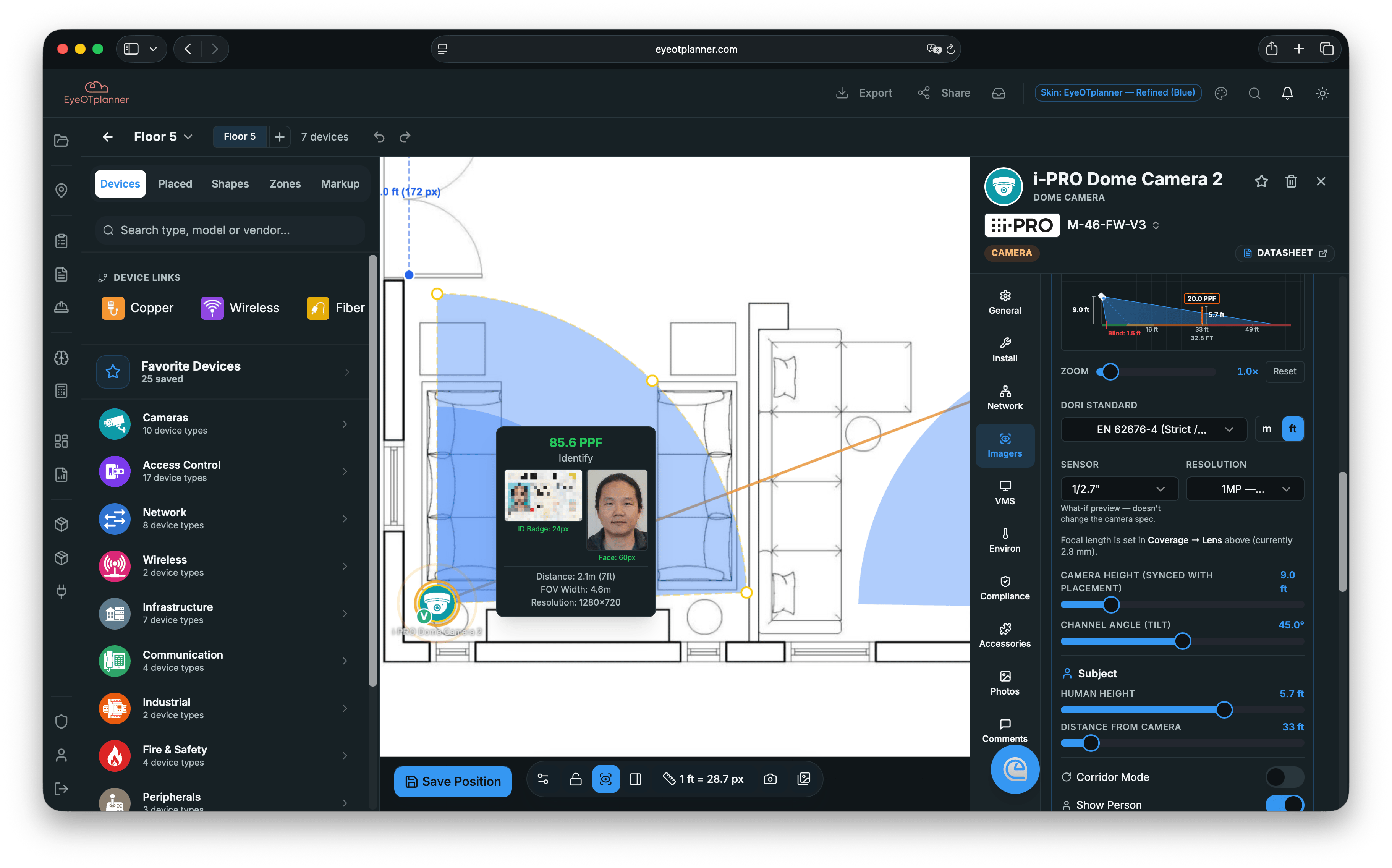Screen dimensions: 1392x868
Task: Click the logout icon in sidebar
Action: pyautogui.click(x=62, y=789)
